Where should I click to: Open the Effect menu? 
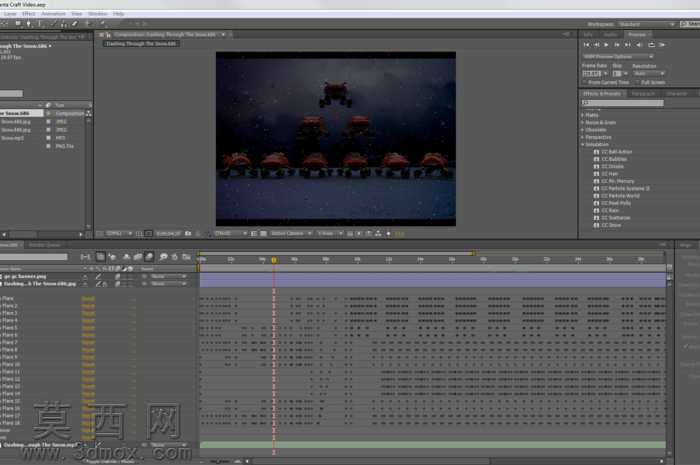pos(29,14)
